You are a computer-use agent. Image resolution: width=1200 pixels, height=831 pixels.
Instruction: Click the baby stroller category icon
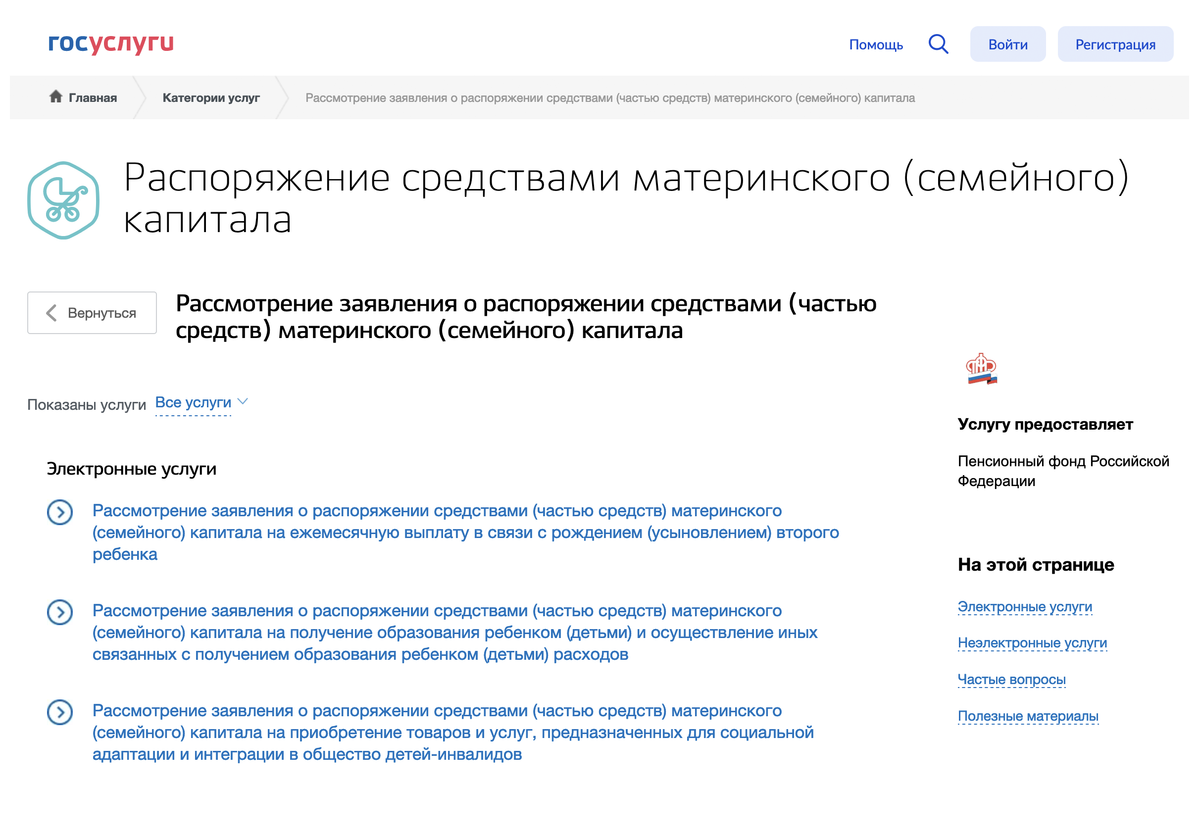pyautogui.click(x=63, y=199)
